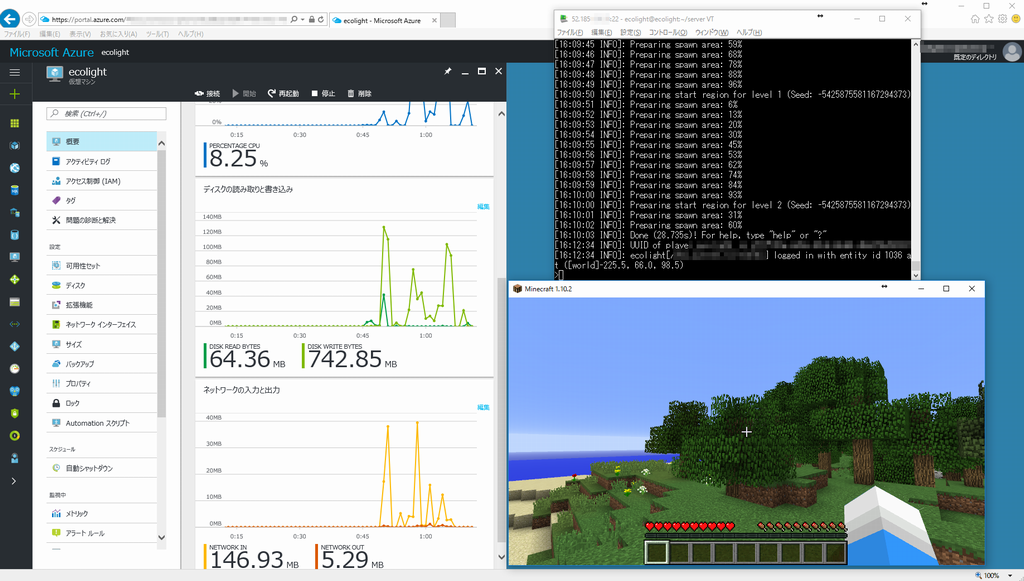This screenshot has height=581, width=1024.
Task: Click 接続 to connect to the VM
Action: click(207, 93)
